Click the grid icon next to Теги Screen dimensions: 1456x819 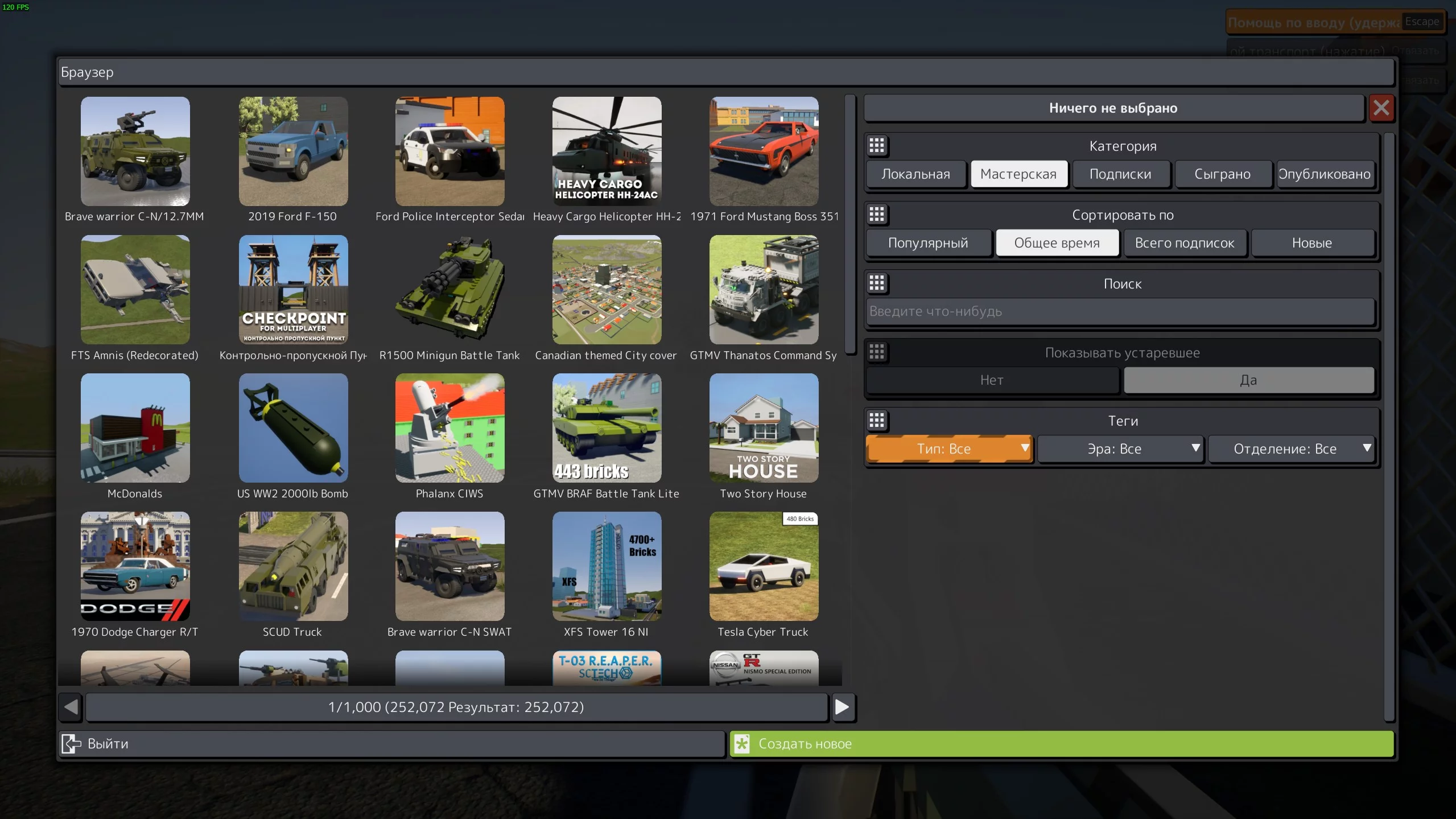tap(877, 421)
